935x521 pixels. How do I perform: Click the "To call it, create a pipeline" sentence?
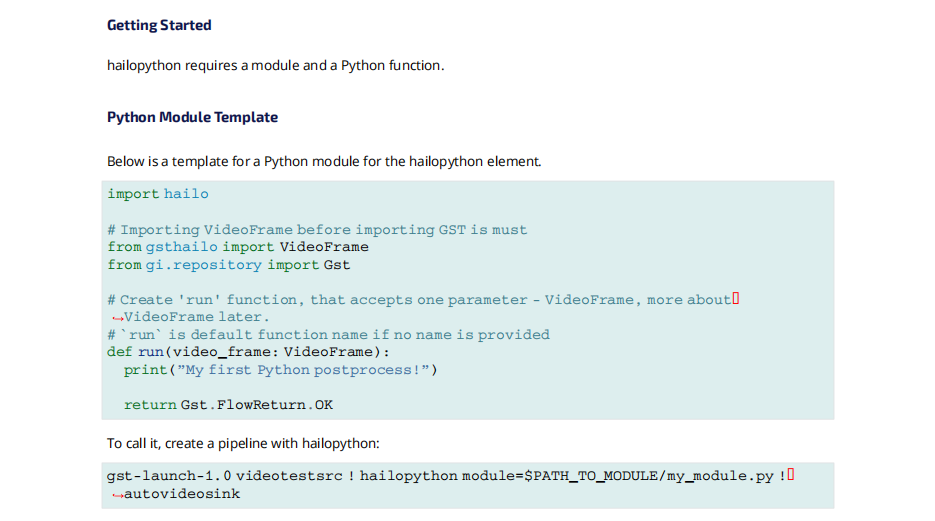coord(243,443)
